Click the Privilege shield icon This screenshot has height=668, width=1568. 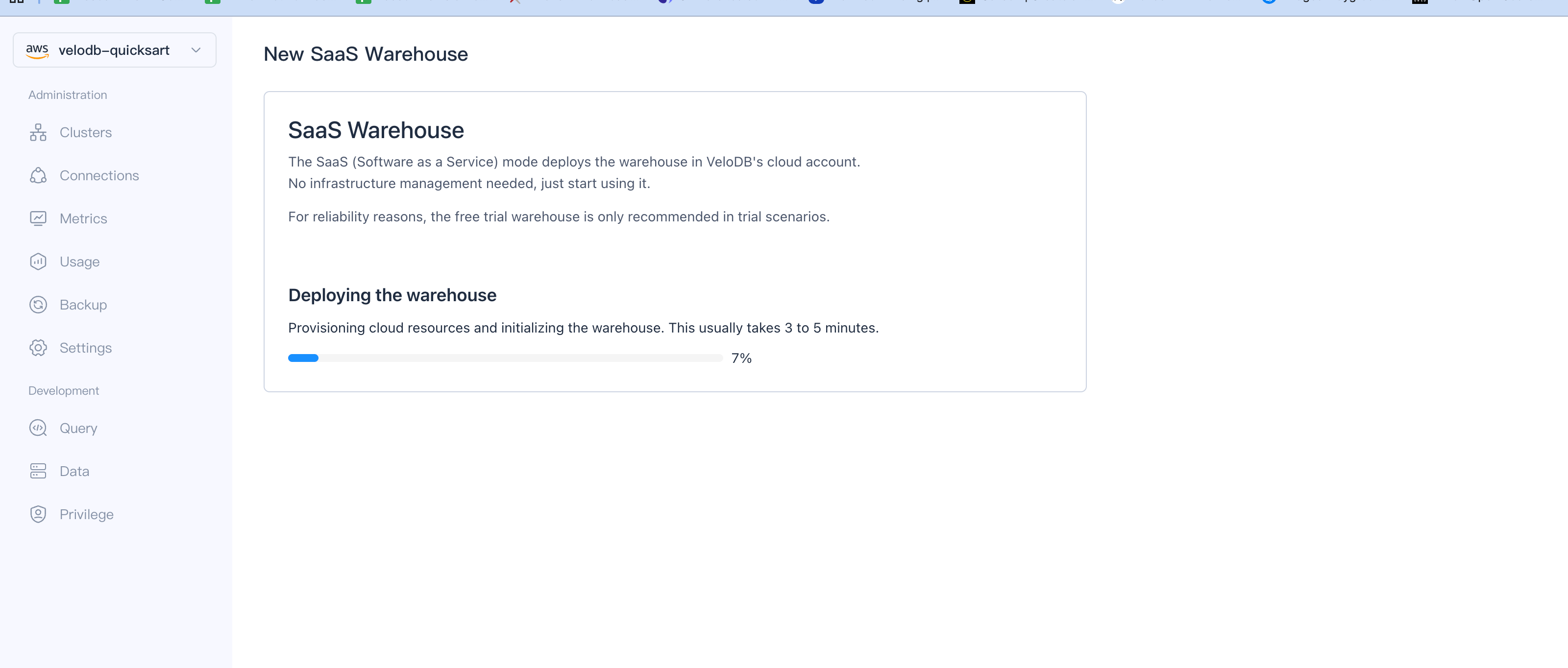coord(38,515)
